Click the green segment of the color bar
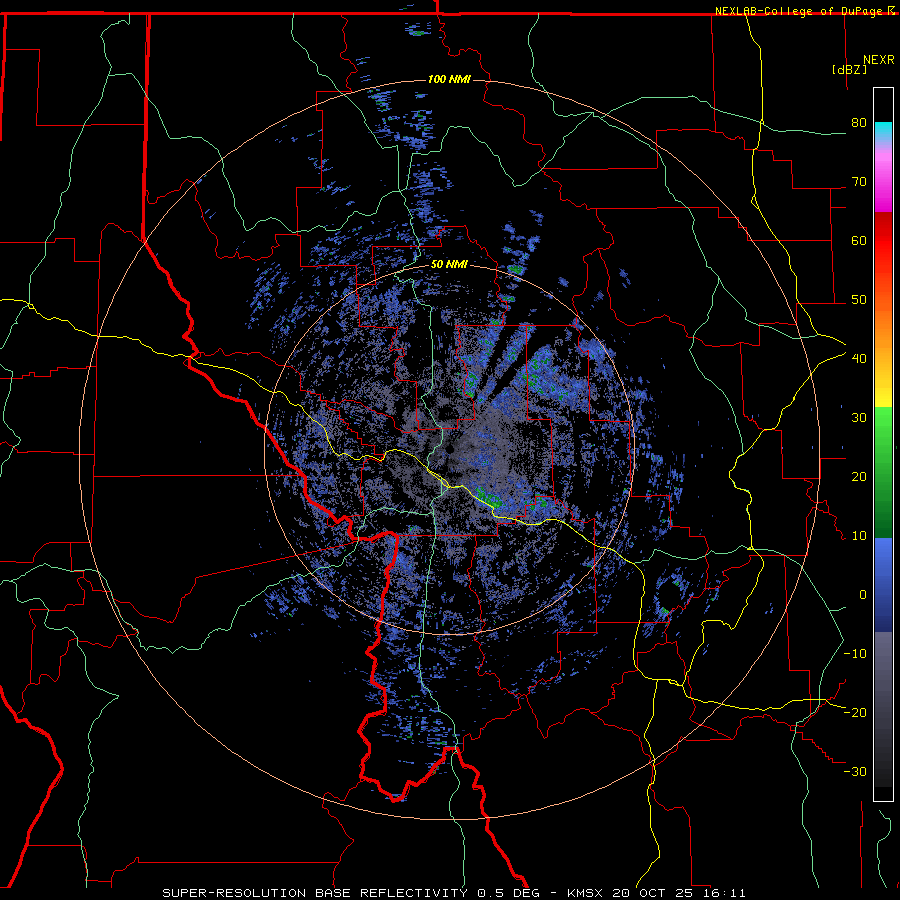Image resolution: width=900 pixels, height=900 pixels. (x=883, y=472)
